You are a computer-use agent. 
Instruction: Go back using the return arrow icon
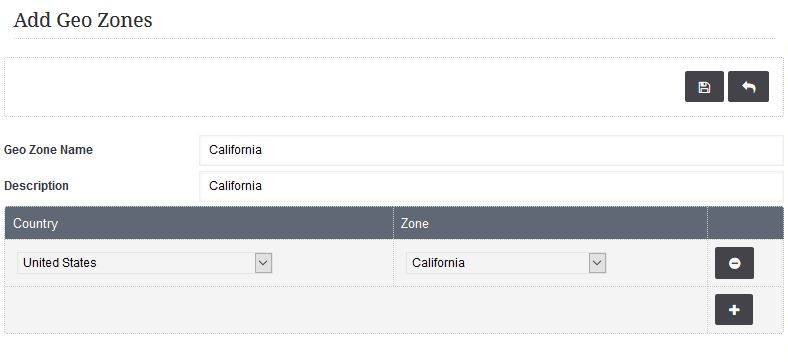(x=748, y=86)
